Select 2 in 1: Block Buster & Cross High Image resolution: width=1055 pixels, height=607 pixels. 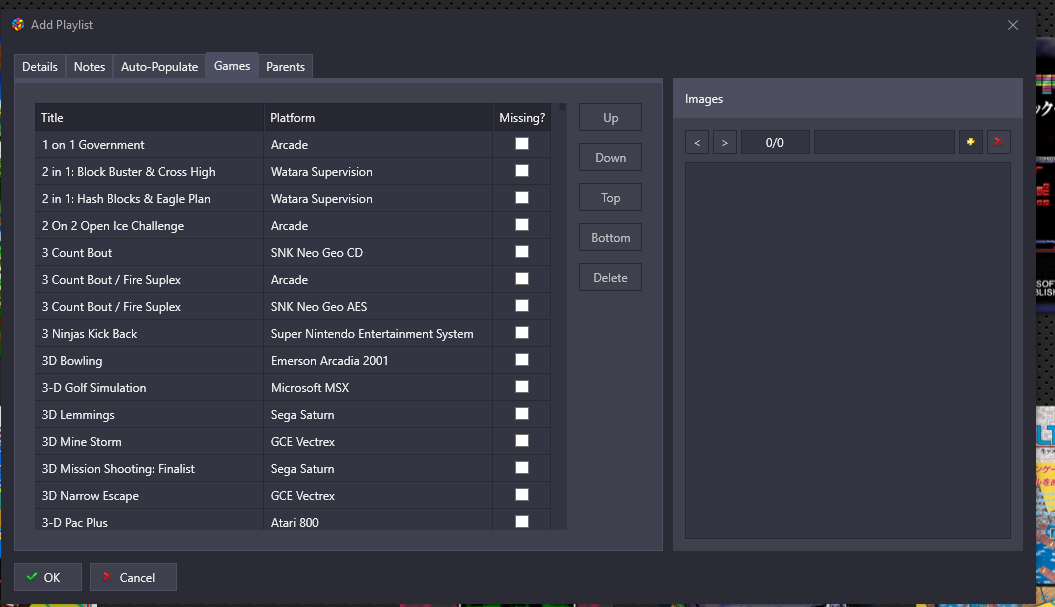pos(129,172)
